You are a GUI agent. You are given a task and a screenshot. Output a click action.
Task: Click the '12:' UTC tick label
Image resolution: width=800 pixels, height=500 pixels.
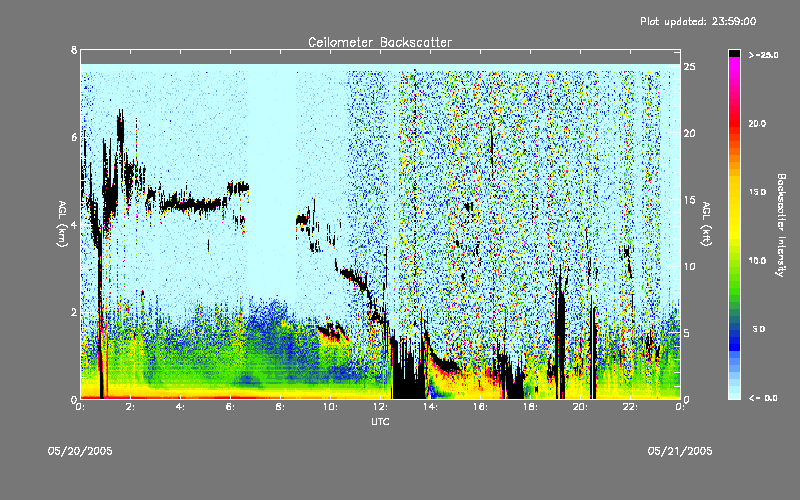tap(380, 407)
